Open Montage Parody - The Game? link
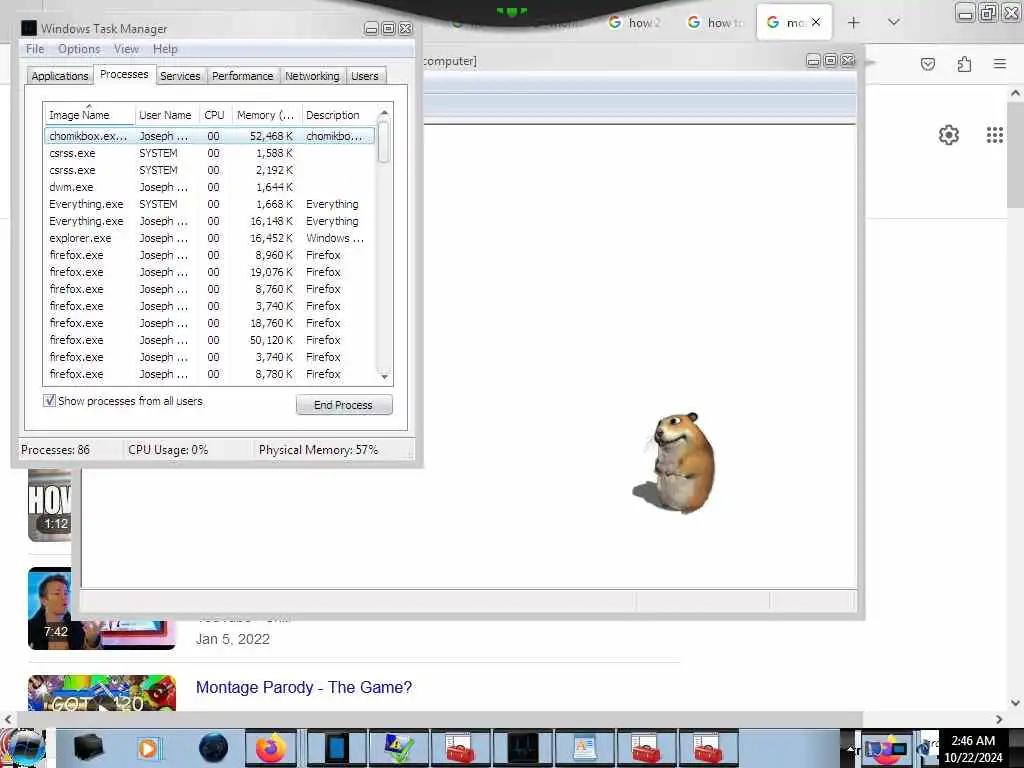This screenshot has width=1024, height=768. coord(304,687)
